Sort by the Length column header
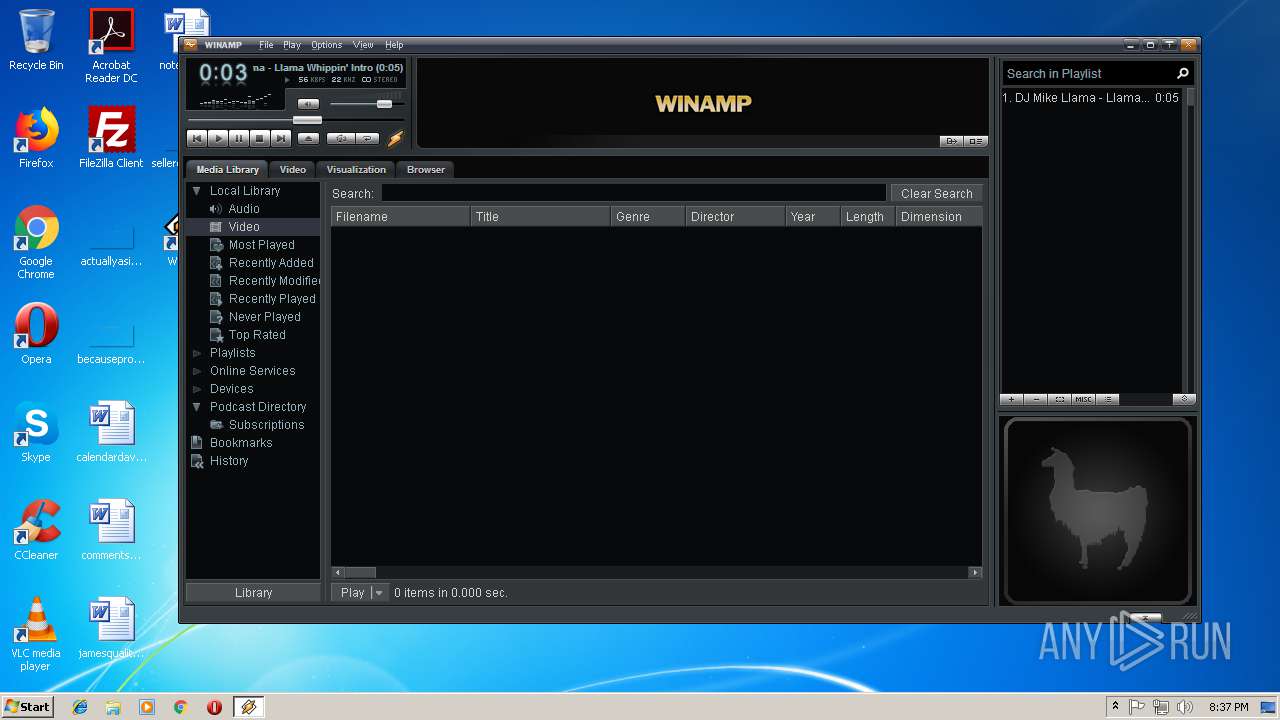The image size is (1280, 720). coord(868,216)
